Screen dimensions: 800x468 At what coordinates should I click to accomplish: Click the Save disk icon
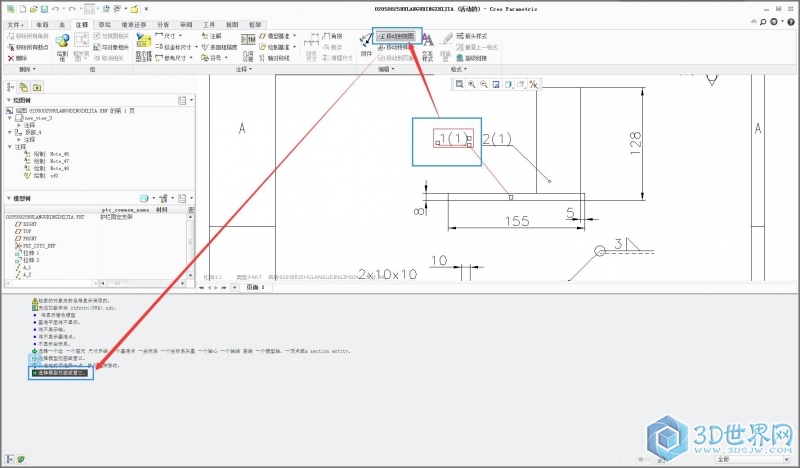[x=44, y=9]
